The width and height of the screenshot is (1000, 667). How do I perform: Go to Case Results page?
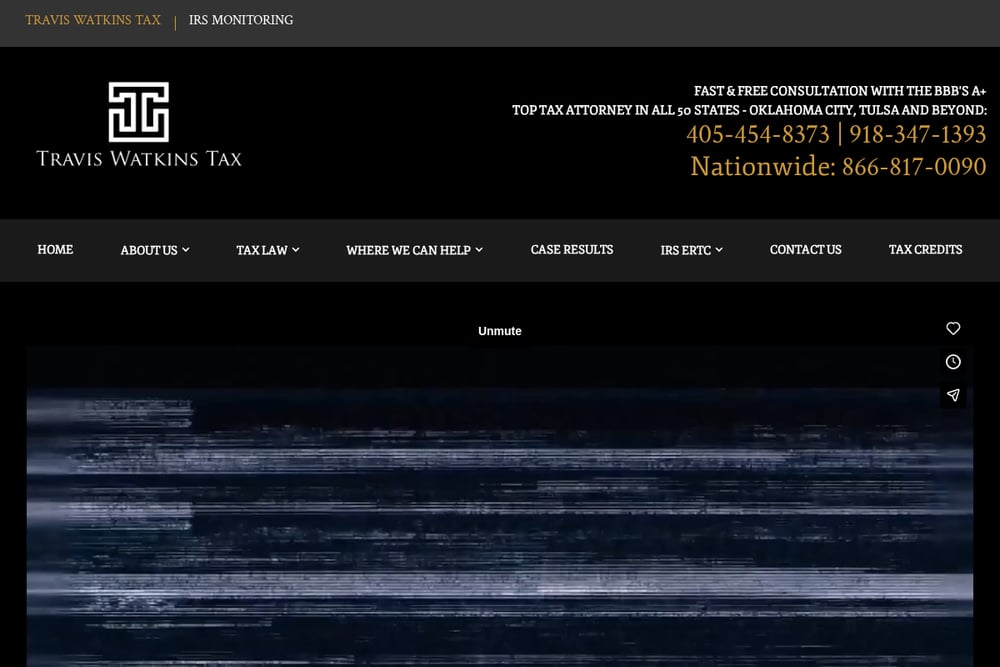click(x=571, y=249)
